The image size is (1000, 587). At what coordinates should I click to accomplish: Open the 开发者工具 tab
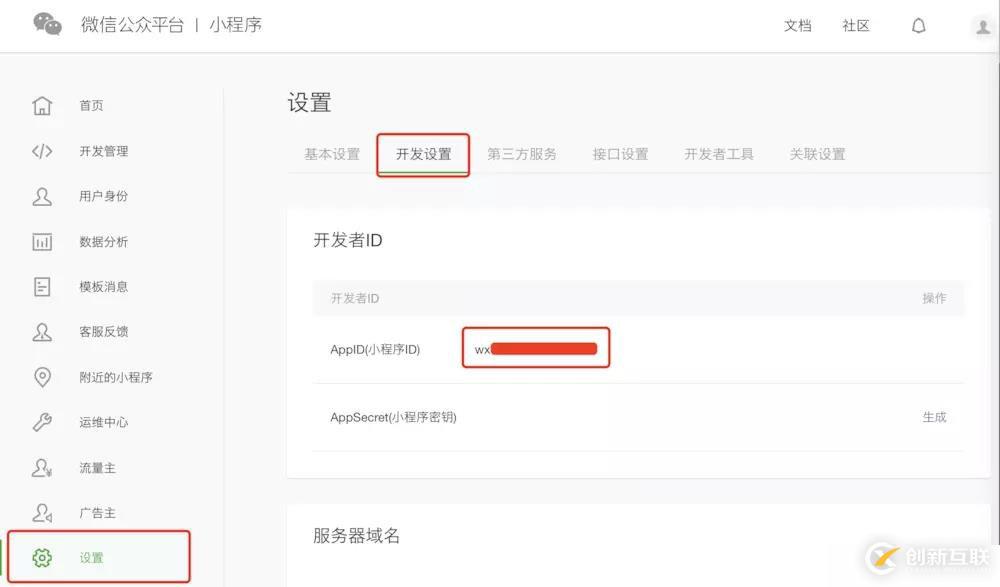point(718,154)
